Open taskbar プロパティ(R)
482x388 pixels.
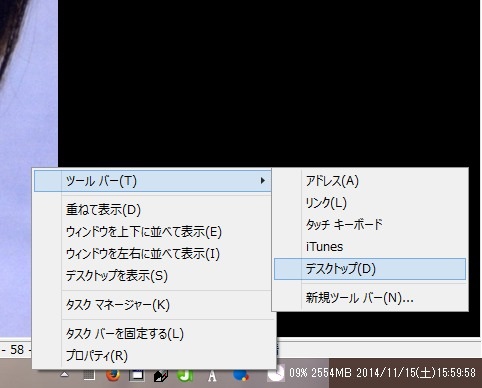tap(153, 356)
